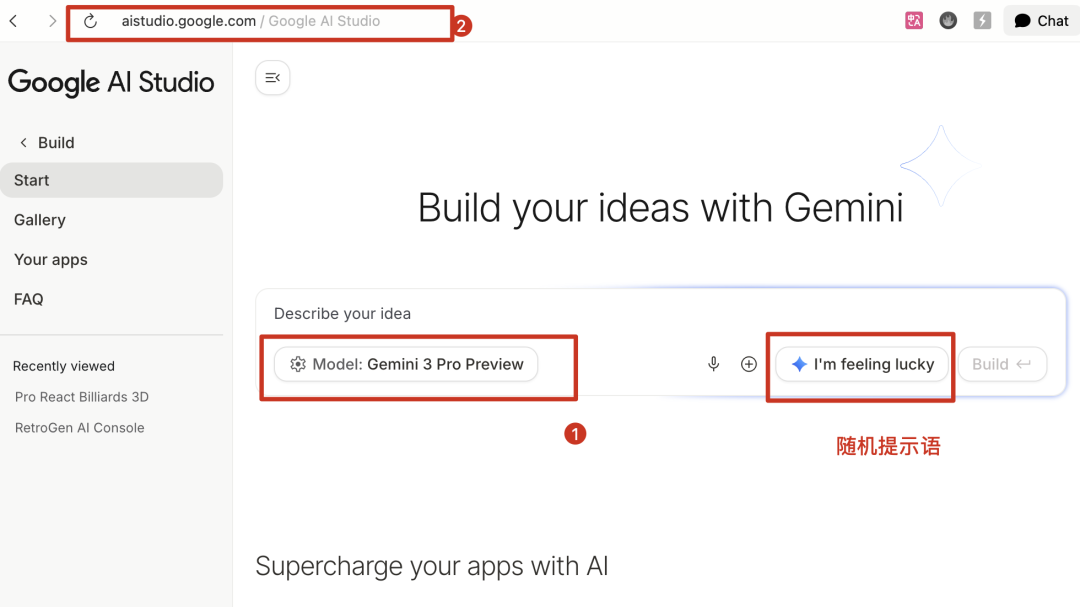
Task: Click the browser back arrow
Action: pyautogui.click(x=14, y=21)
